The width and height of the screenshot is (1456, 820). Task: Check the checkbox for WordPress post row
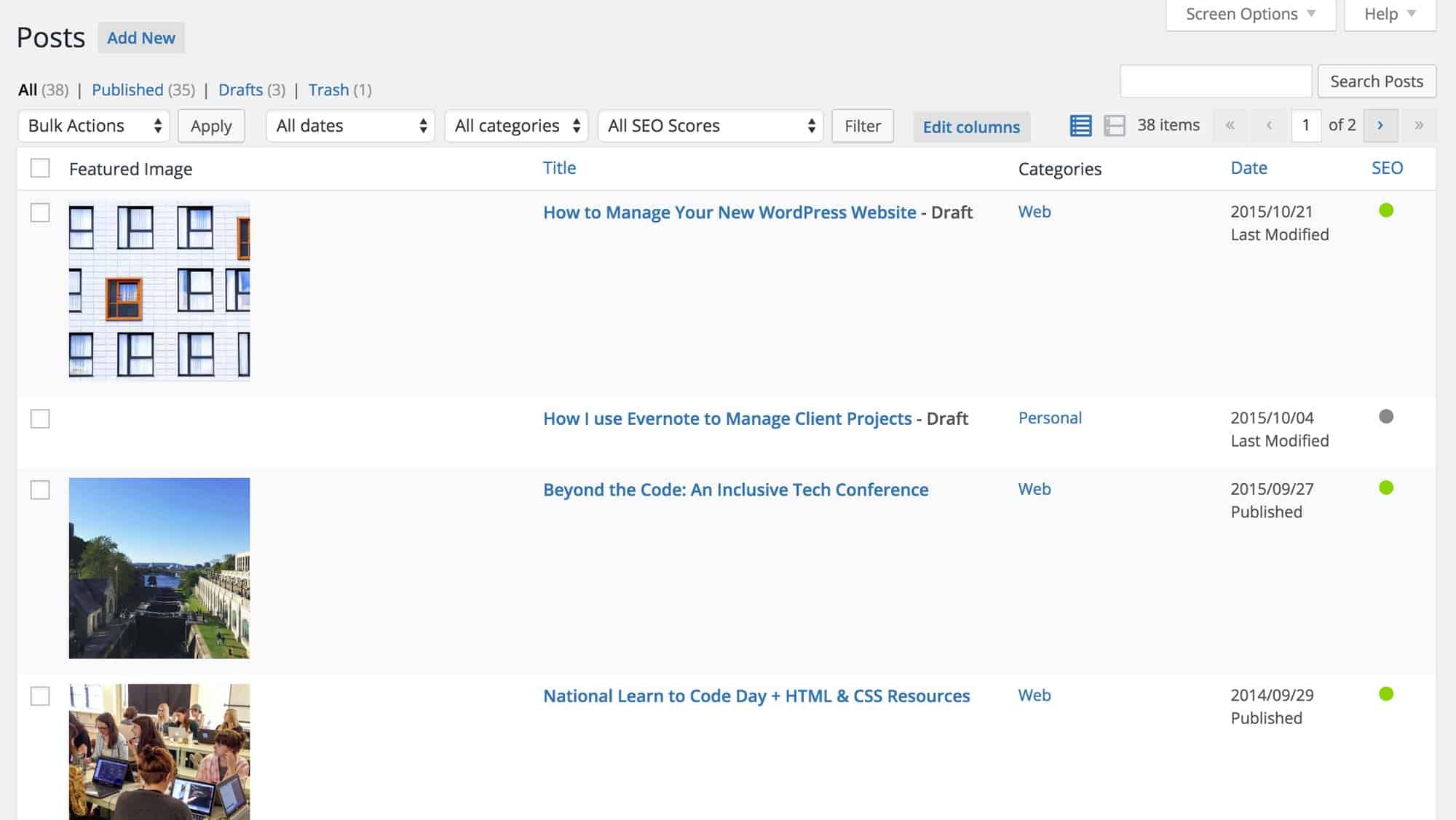[39, 211]
